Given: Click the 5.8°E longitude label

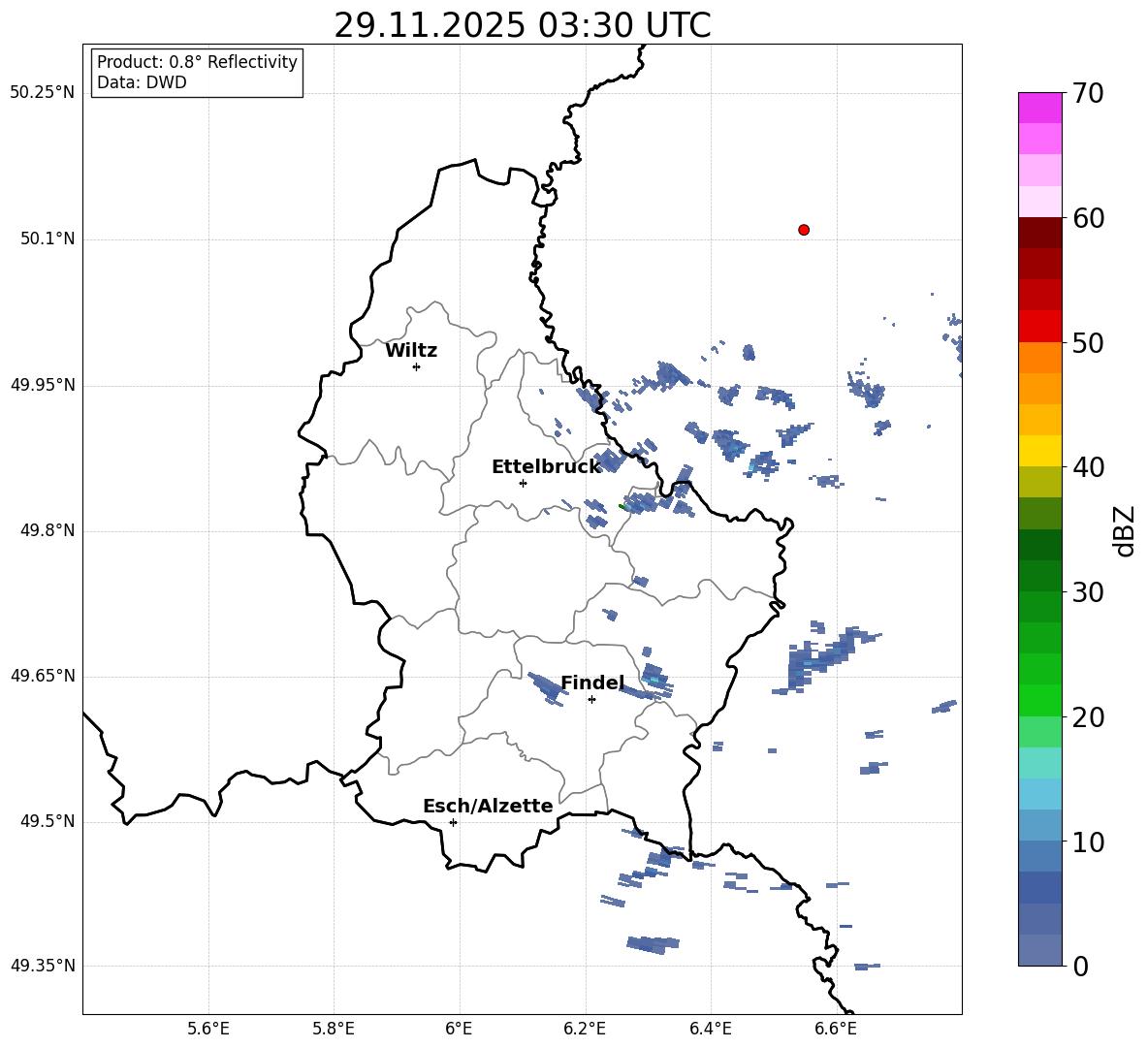Looking at the screenshot, I should tap(334, 1029).
